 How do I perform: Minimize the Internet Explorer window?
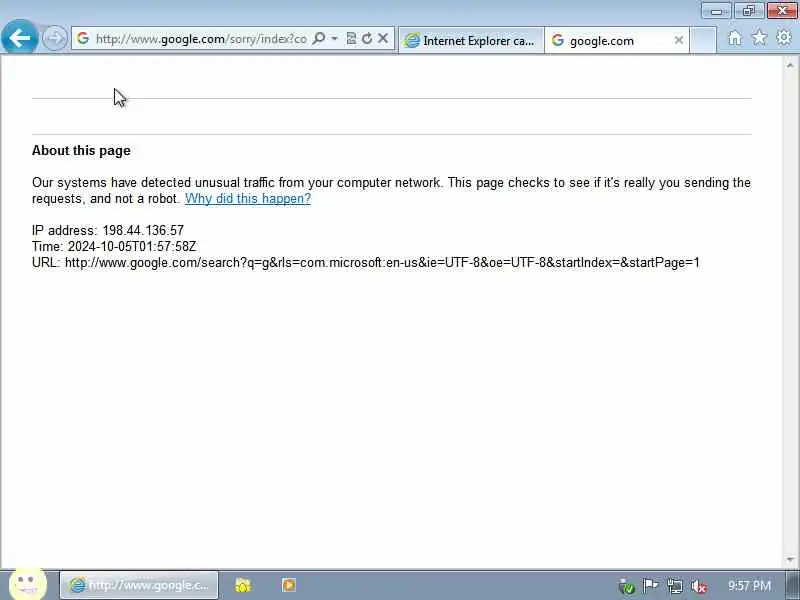tap(716, 11)
